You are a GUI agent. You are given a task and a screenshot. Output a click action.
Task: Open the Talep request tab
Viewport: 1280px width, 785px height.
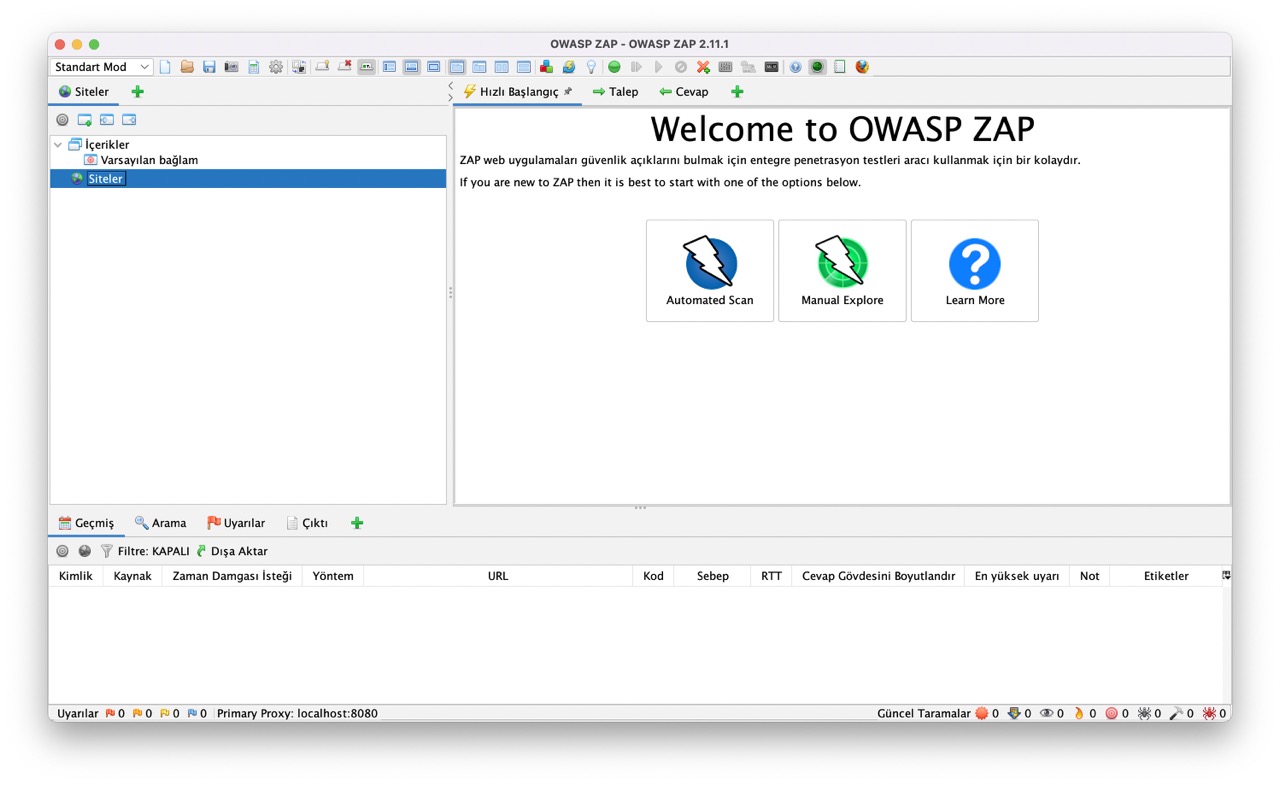click(x=615, y=92)
